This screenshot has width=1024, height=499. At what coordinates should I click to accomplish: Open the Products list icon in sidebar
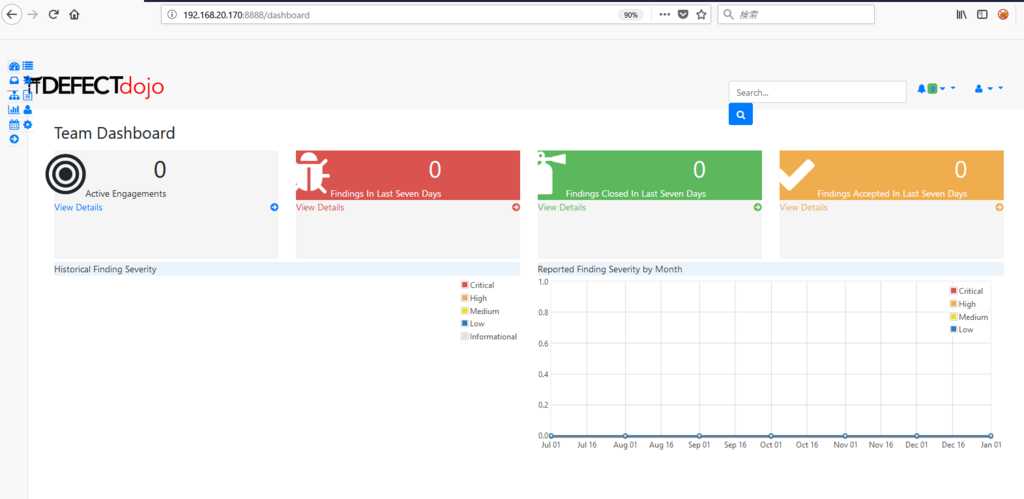(x=28, y=66)
